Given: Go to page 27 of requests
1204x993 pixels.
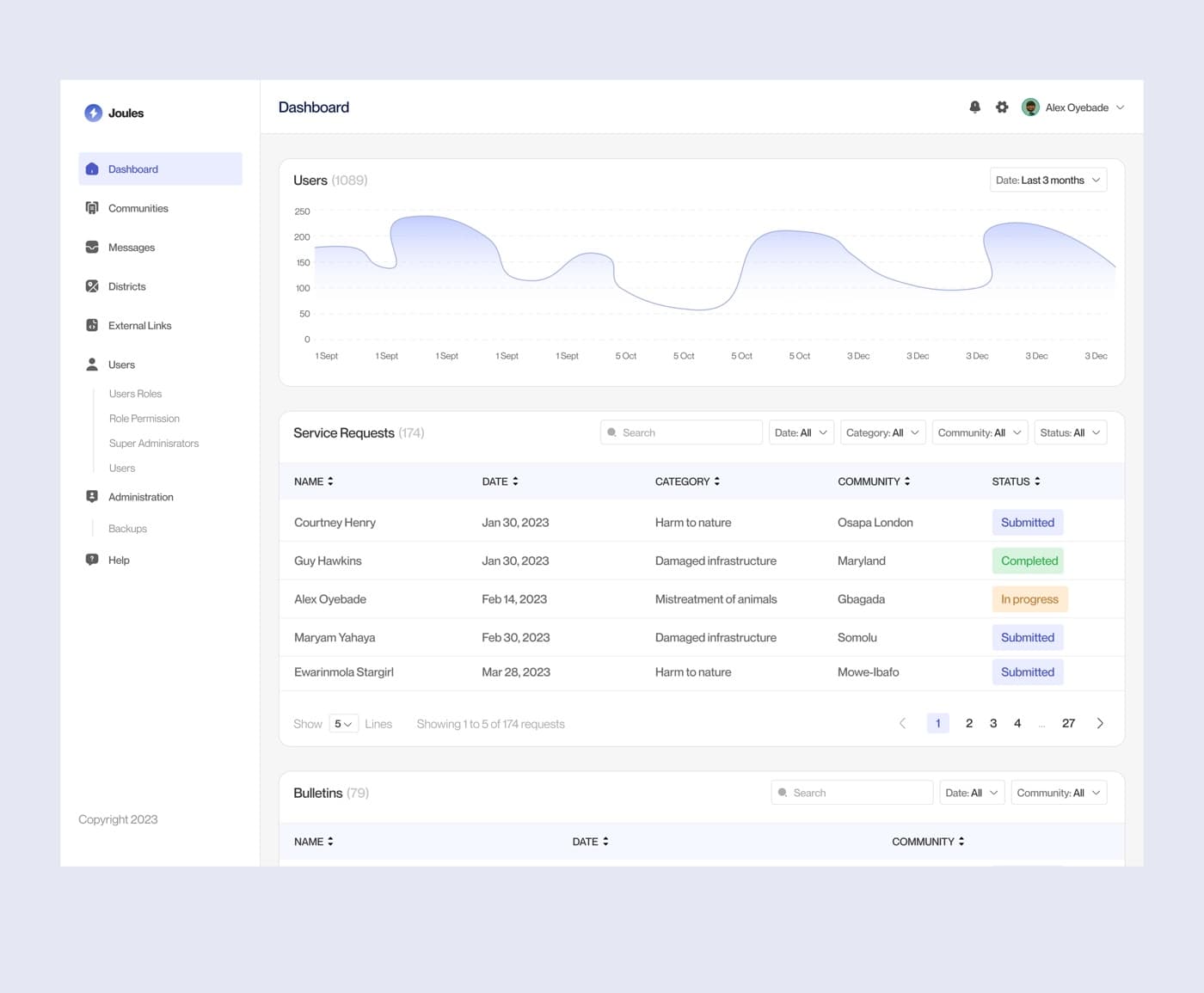Looking at the screenshot, I should coord(1068,723).
